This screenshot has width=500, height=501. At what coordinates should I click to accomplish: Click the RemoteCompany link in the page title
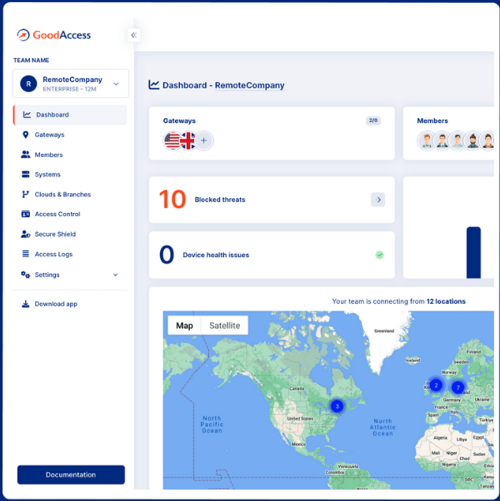(x=249, y=85)
